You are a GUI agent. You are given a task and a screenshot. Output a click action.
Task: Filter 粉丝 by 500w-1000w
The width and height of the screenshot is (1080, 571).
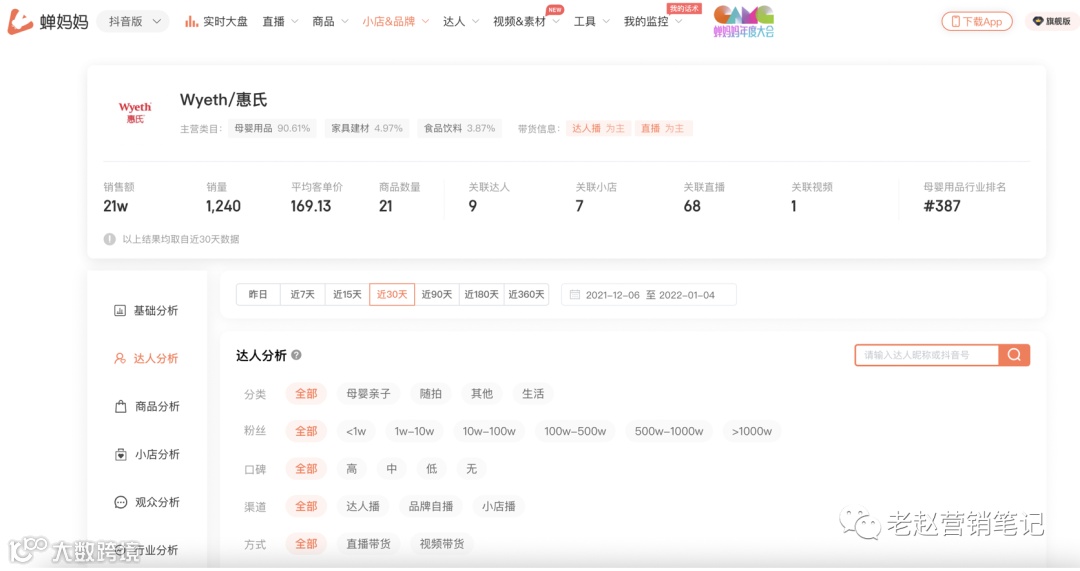click(x=669, y=431)
